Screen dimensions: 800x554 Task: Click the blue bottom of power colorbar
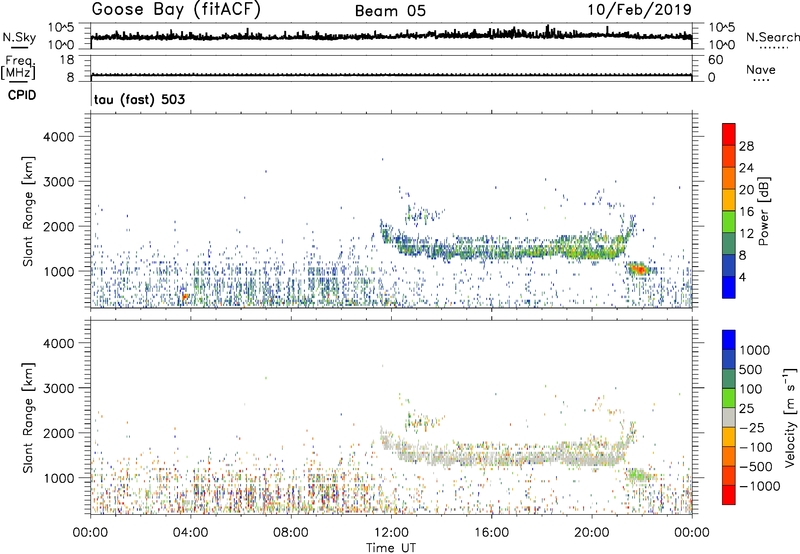[x=729, y=287]
